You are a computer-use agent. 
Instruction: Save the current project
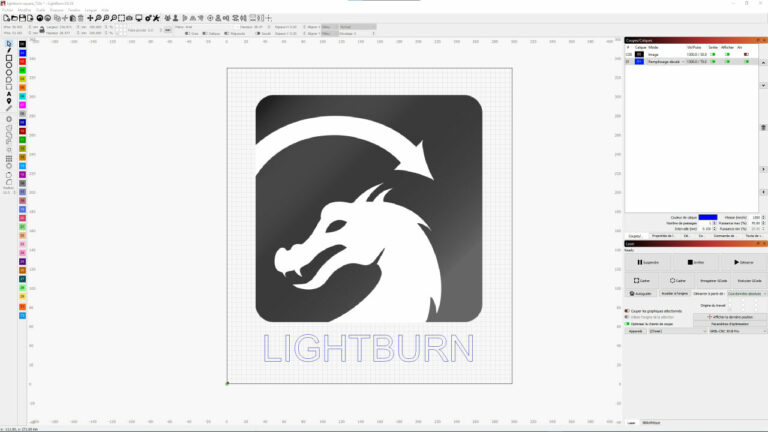pyautogui.click(x=22, y=18)
